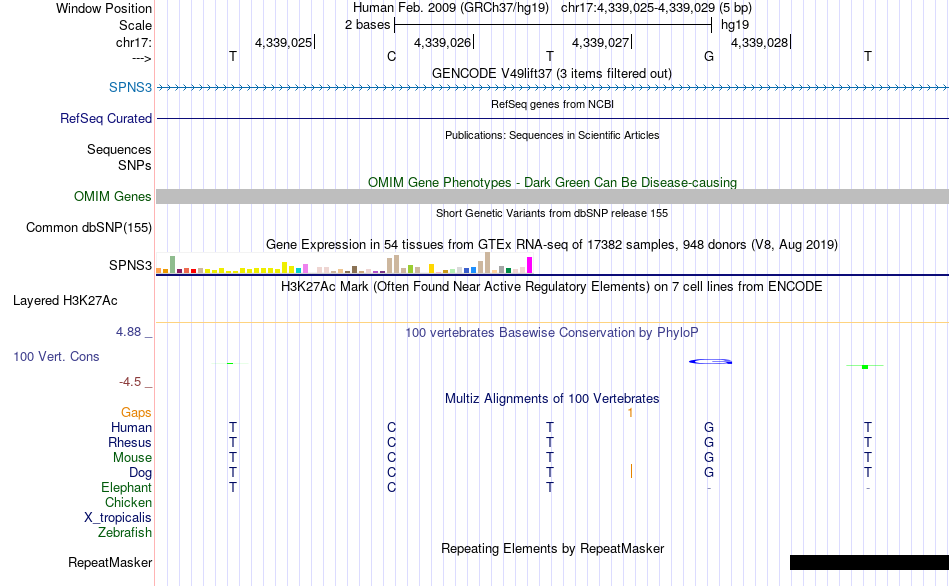Click the orange 1 in the Gaps row
Image resolution: width=950 pixels, height=586 pixels.
click(x=630, y=413)
